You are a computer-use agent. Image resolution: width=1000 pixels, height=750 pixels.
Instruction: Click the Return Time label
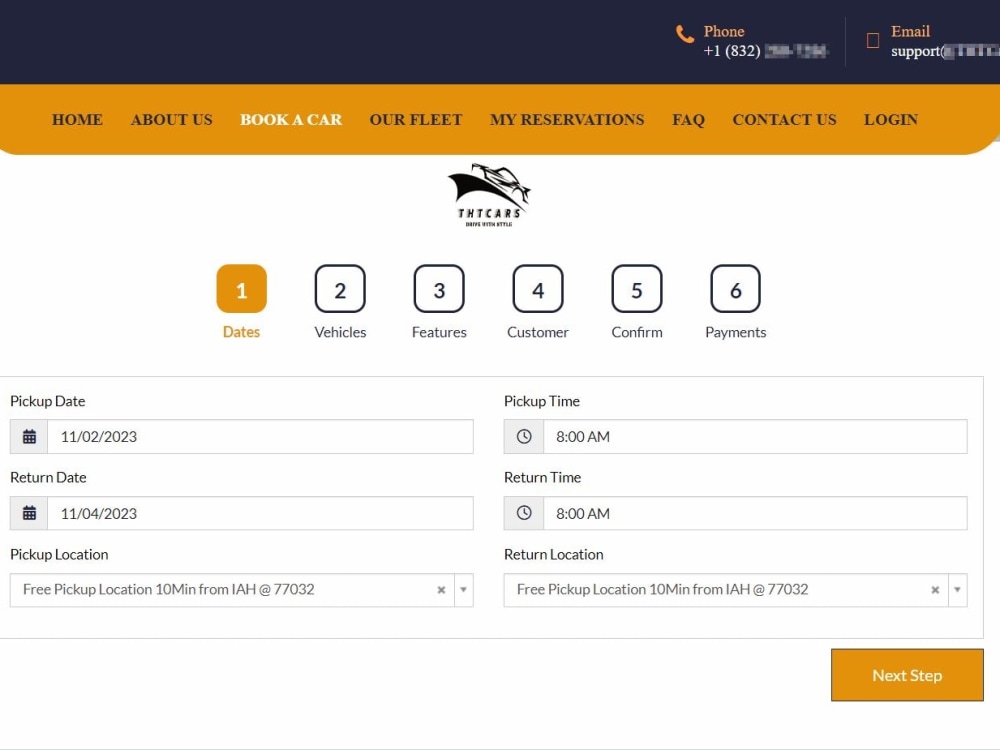click(543, 478)
